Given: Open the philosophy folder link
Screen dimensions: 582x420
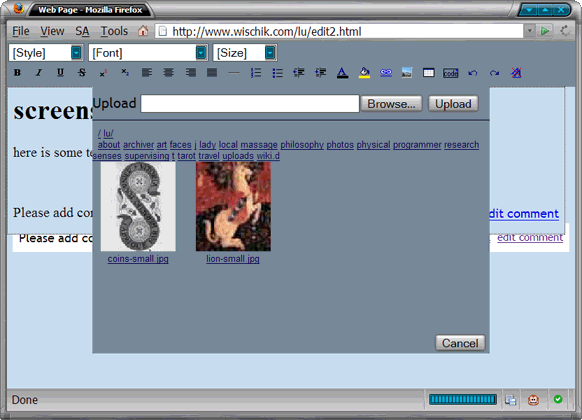Looking at the screenshot, I should click(x=302, y=145).
